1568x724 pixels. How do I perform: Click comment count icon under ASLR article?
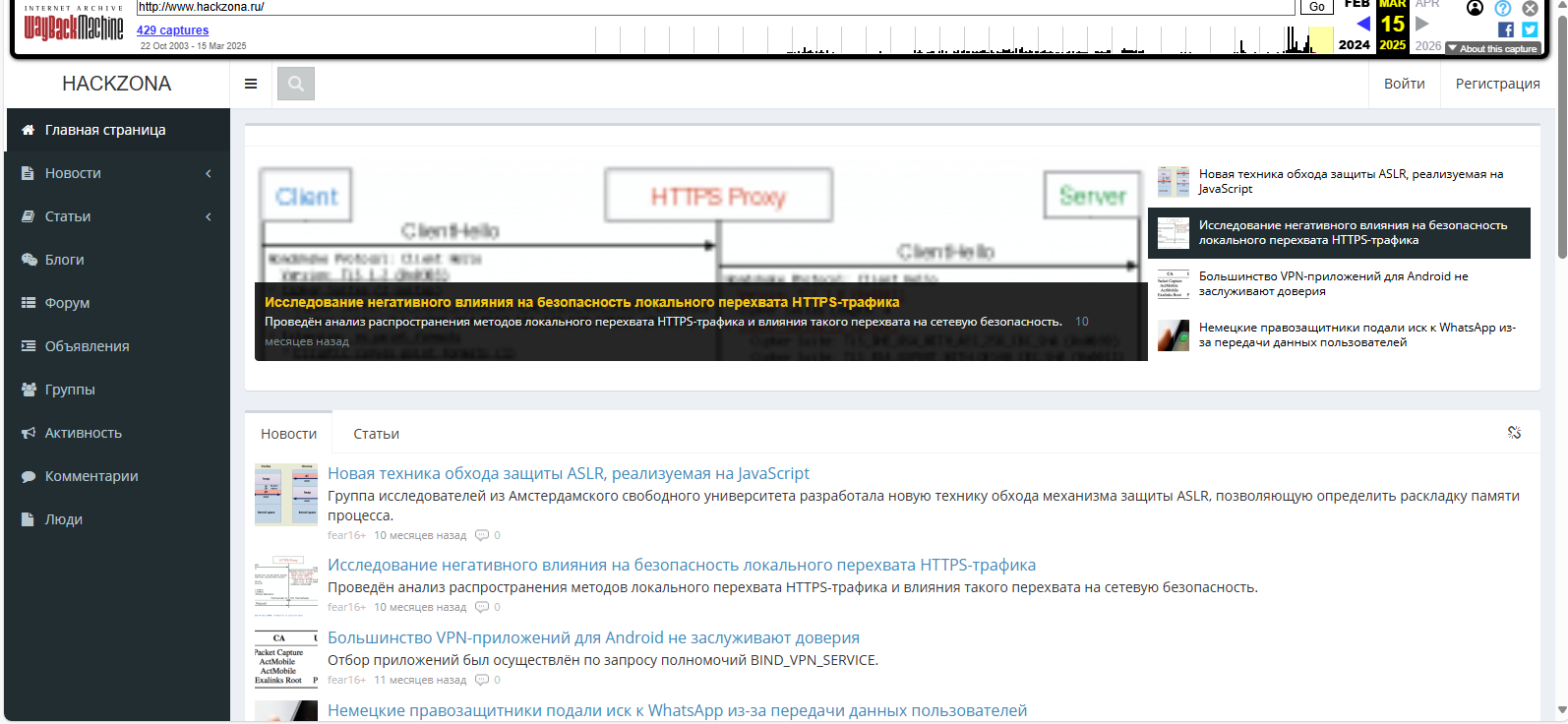(x=482, y=535)
